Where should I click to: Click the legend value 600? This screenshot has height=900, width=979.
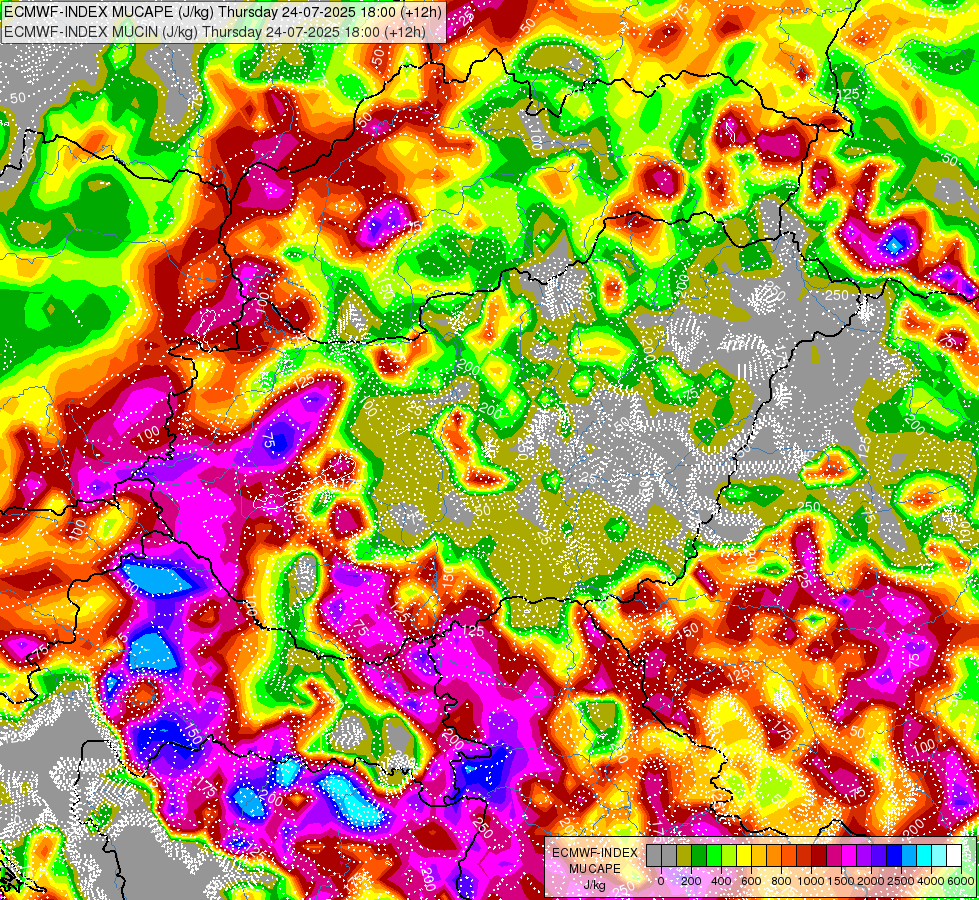[751, 881]
